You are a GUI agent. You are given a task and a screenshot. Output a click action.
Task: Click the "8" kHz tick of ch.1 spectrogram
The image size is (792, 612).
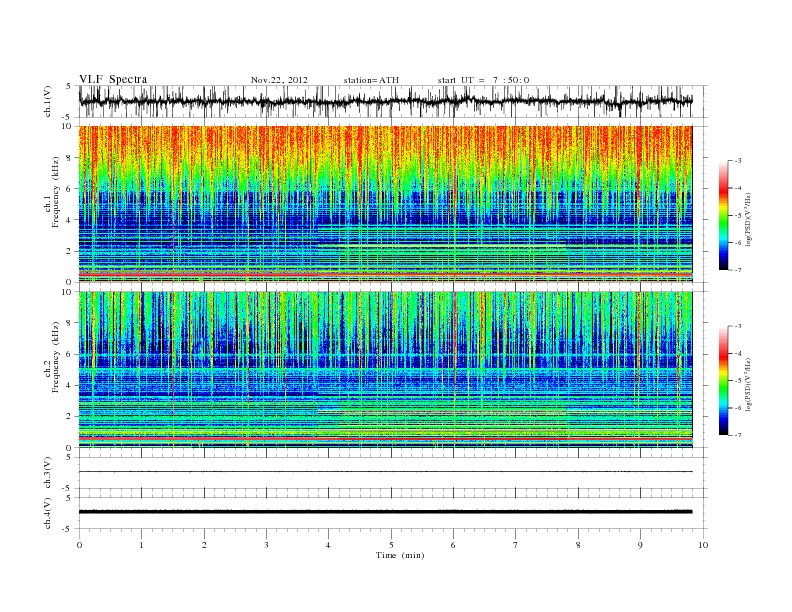point(69,158)
